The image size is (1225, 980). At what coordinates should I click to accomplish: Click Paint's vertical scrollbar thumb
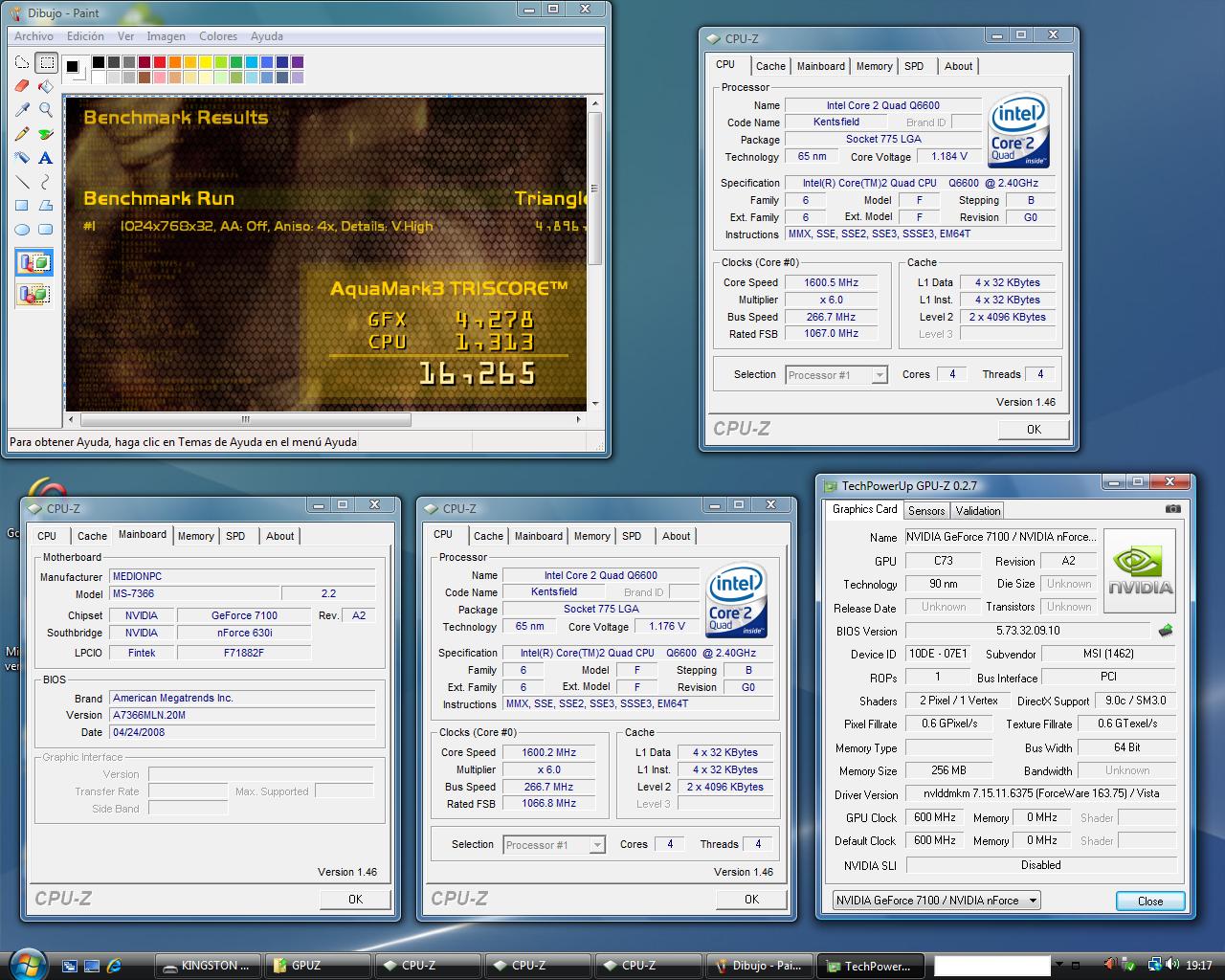tap(594, 188)
